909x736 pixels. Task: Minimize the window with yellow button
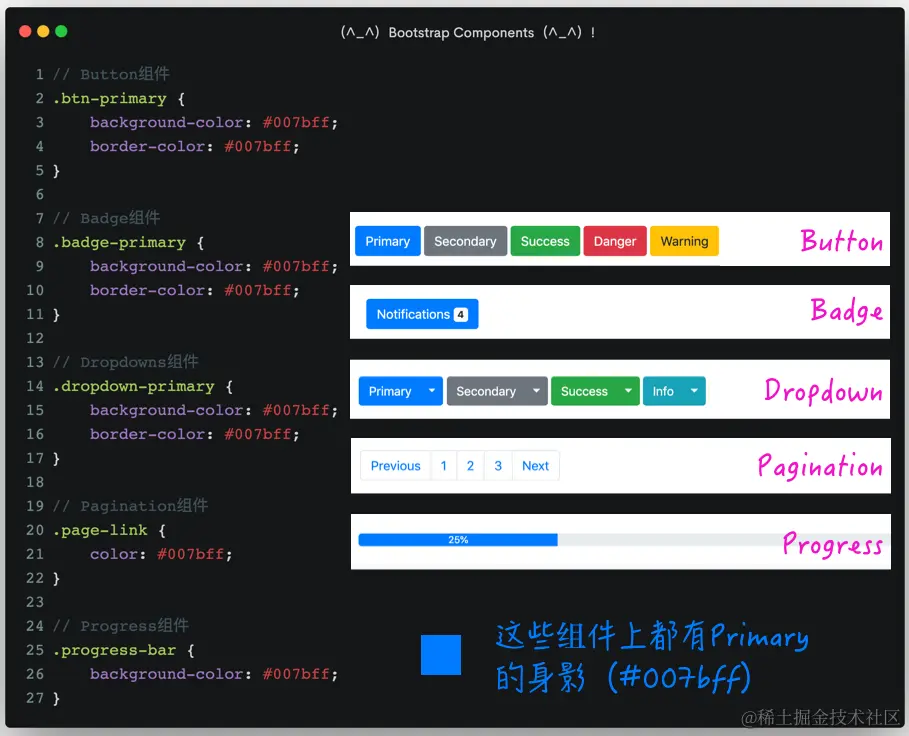43,31
